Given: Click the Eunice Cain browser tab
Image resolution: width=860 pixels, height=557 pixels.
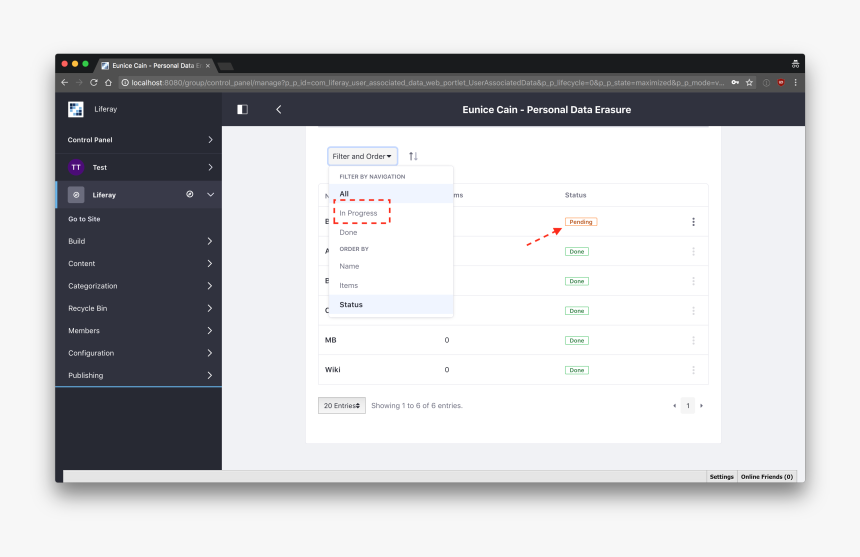Looking at the screenshot, I should [154, 65].
